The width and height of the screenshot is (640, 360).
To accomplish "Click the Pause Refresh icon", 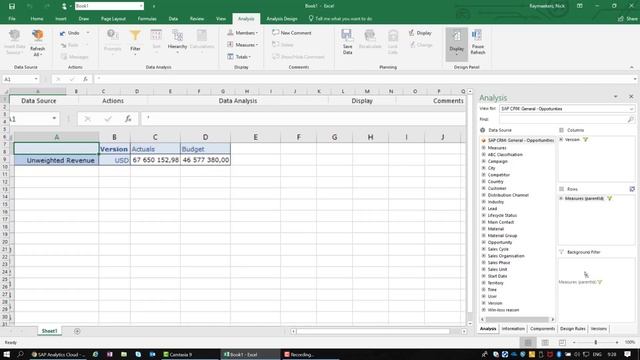I will (x=477, y=35).
